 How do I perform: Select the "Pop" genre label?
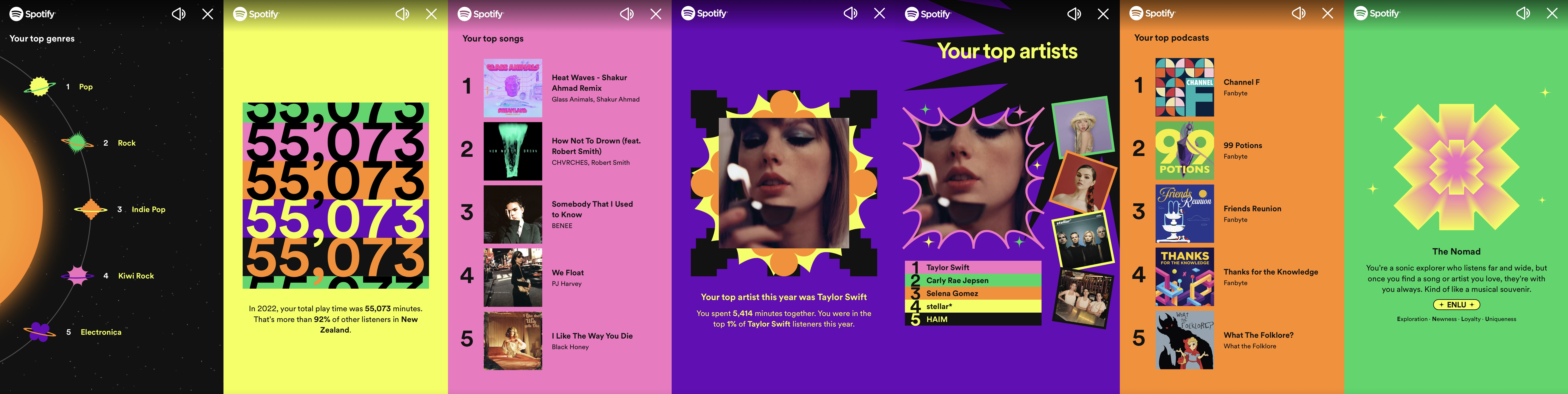[x=86, y=87]
